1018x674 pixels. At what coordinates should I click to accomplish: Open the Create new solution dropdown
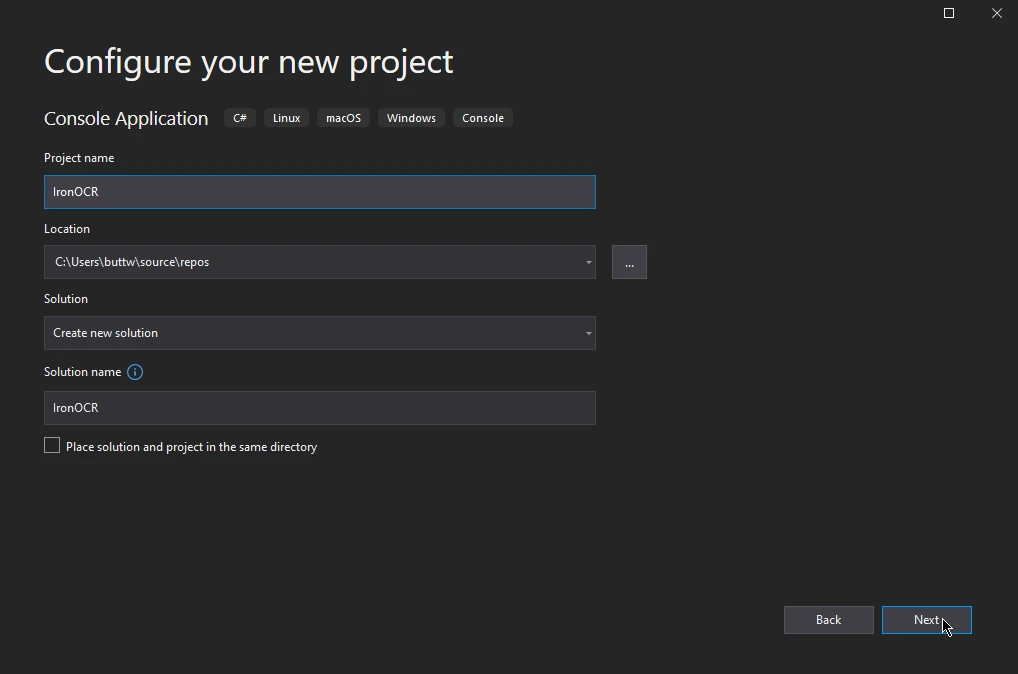point(319,333)
